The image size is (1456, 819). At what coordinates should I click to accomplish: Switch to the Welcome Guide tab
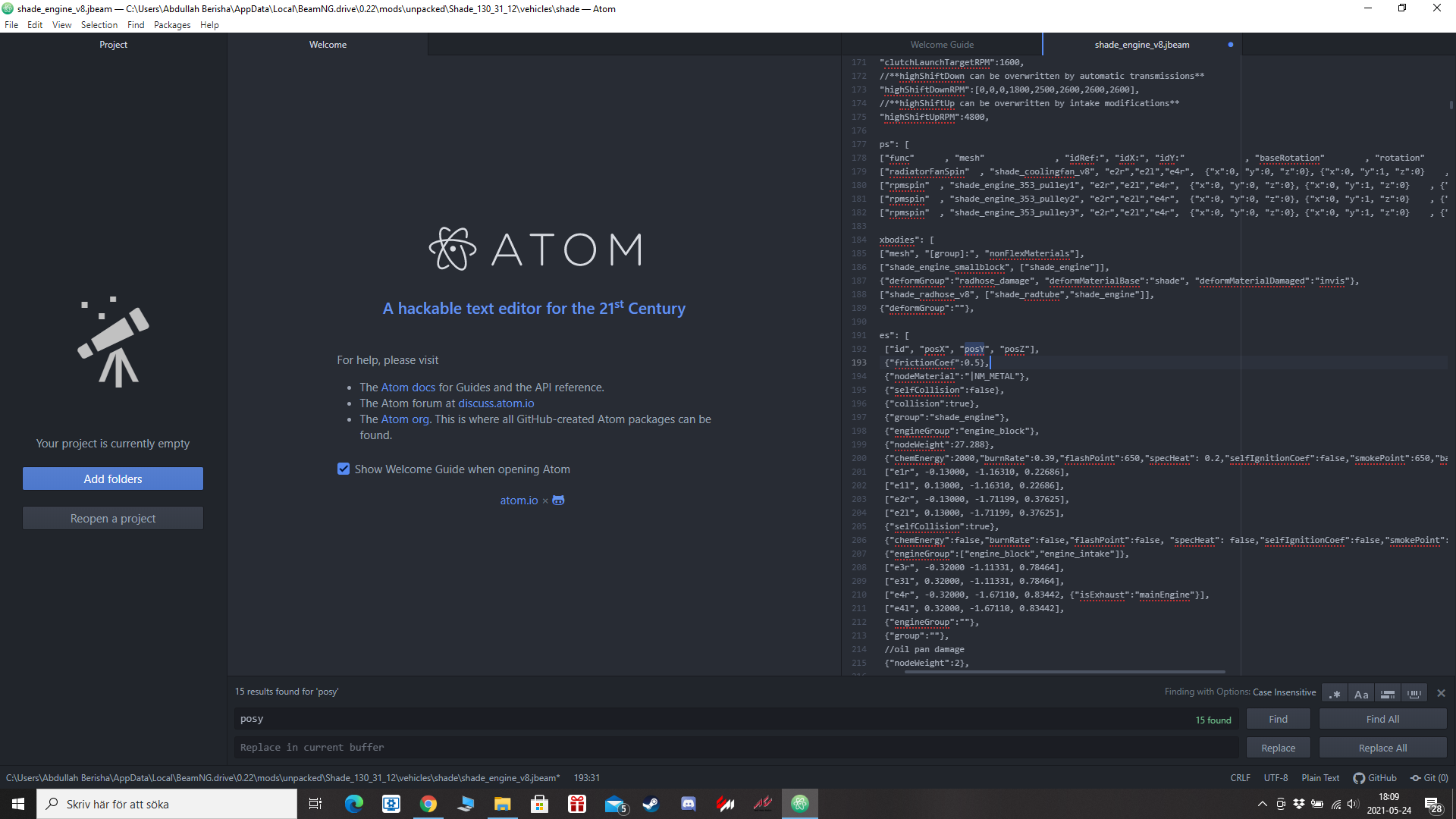point(942,45)
